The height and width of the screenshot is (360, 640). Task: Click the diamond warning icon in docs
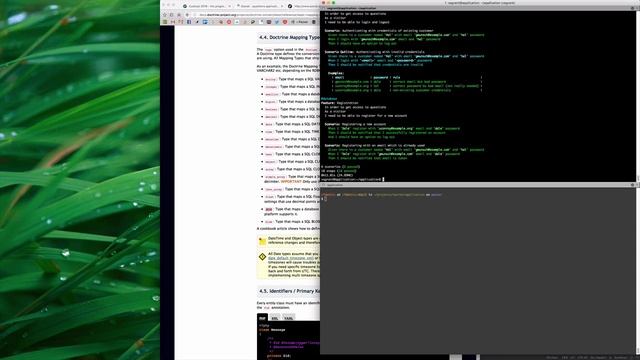pos(262,257)
